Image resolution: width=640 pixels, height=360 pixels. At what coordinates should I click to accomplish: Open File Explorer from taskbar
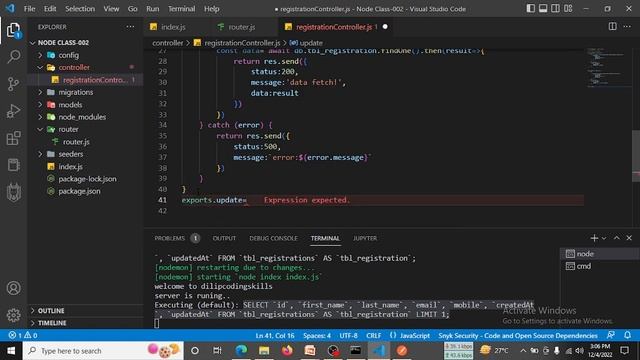[x=264, y=351]
